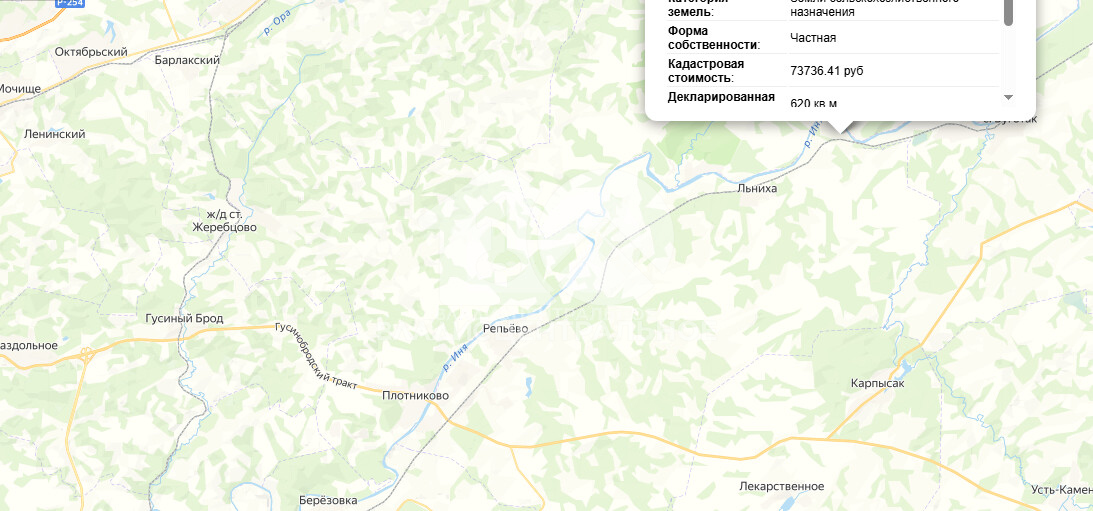
Task: Click the Барлакский settlement label
Action: [x=188, y=60]
